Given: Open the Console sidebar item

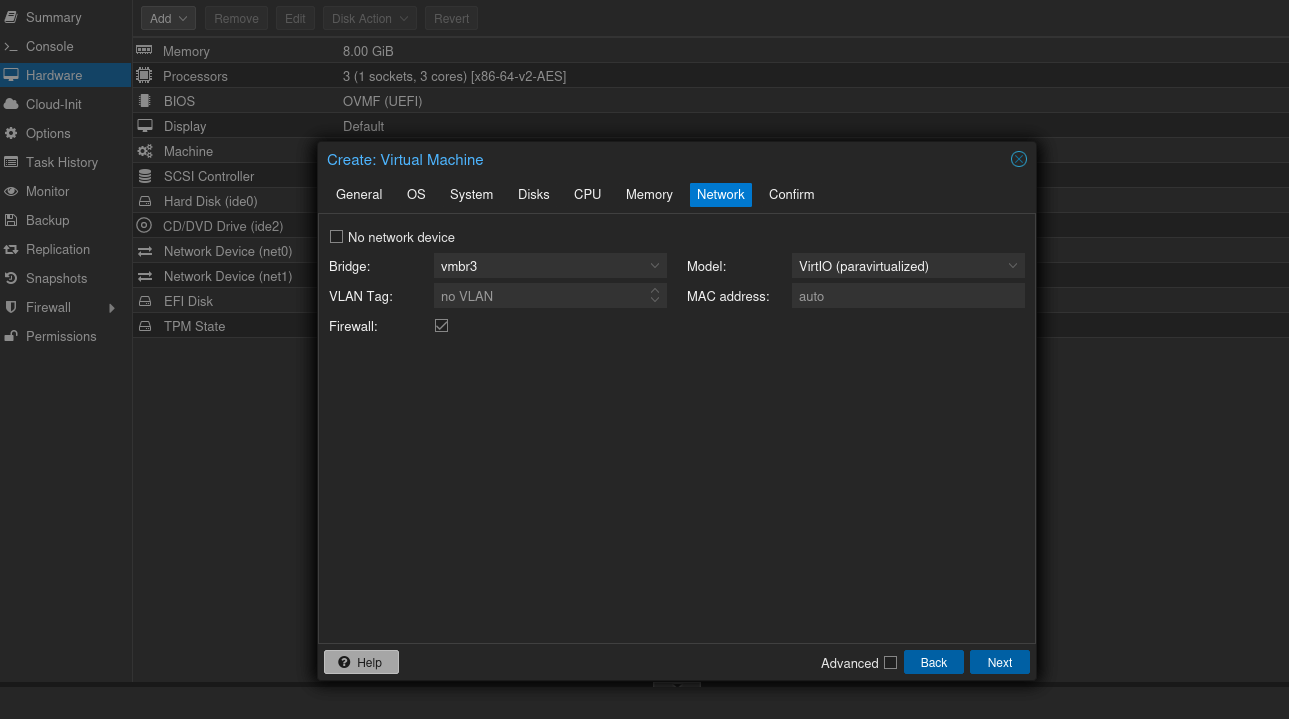Looking at the screenshot, I should coord(65,46).
